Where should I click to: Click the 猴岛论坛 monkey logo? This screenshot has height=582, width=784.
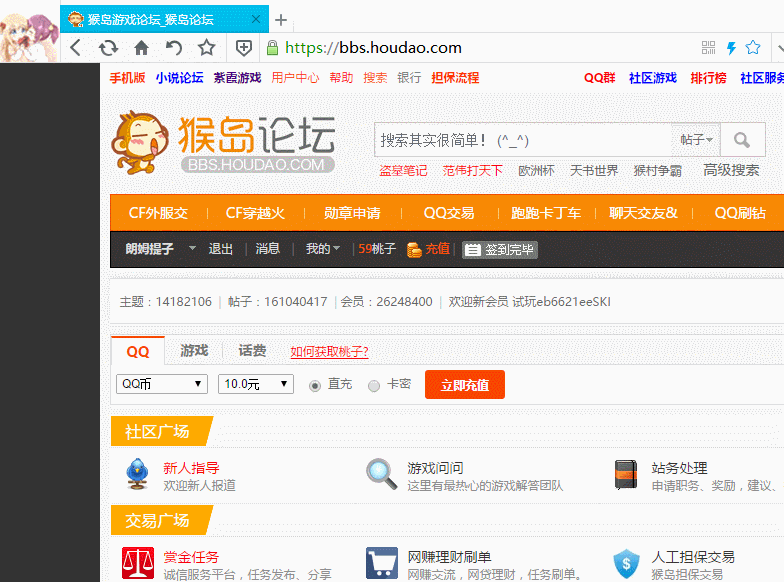pyautogui.click(x=224, y=142)
